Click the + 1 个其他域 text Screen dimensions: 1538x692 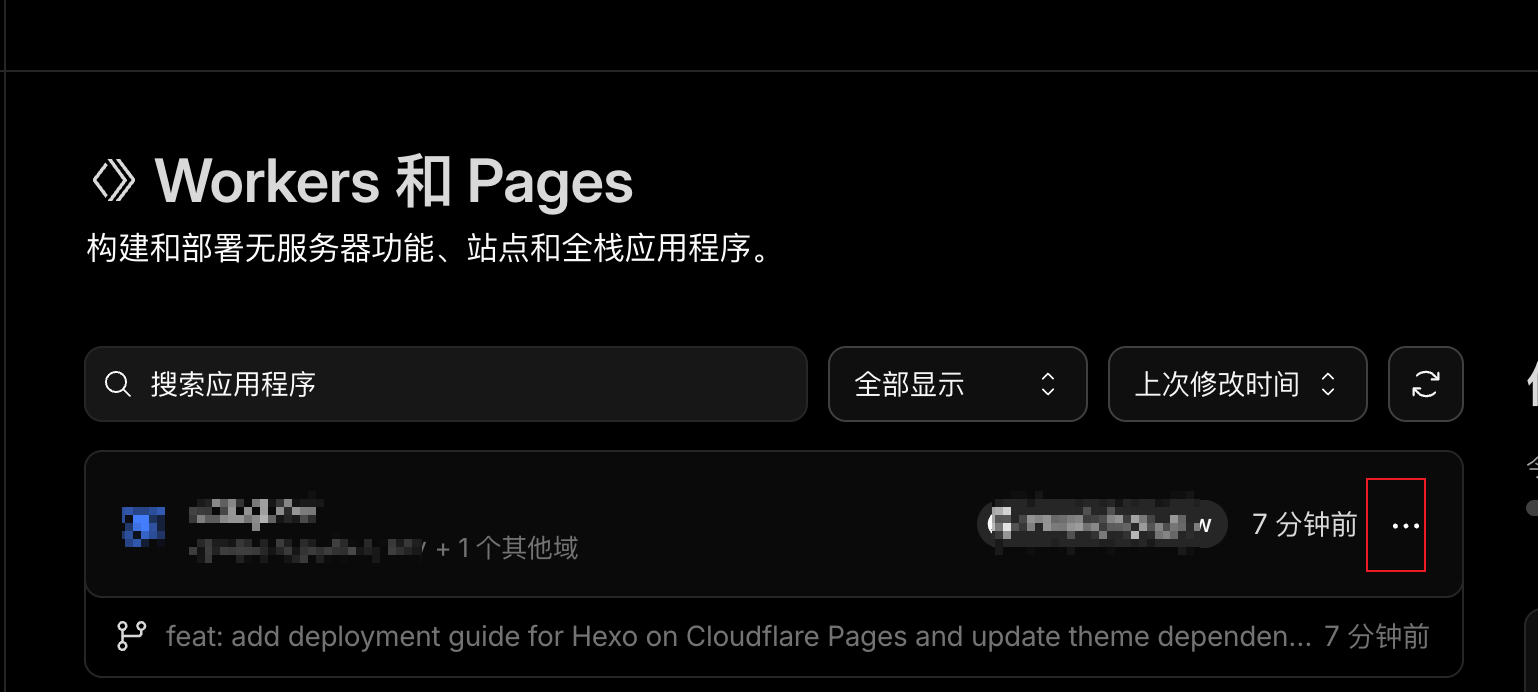coord(507,548)
